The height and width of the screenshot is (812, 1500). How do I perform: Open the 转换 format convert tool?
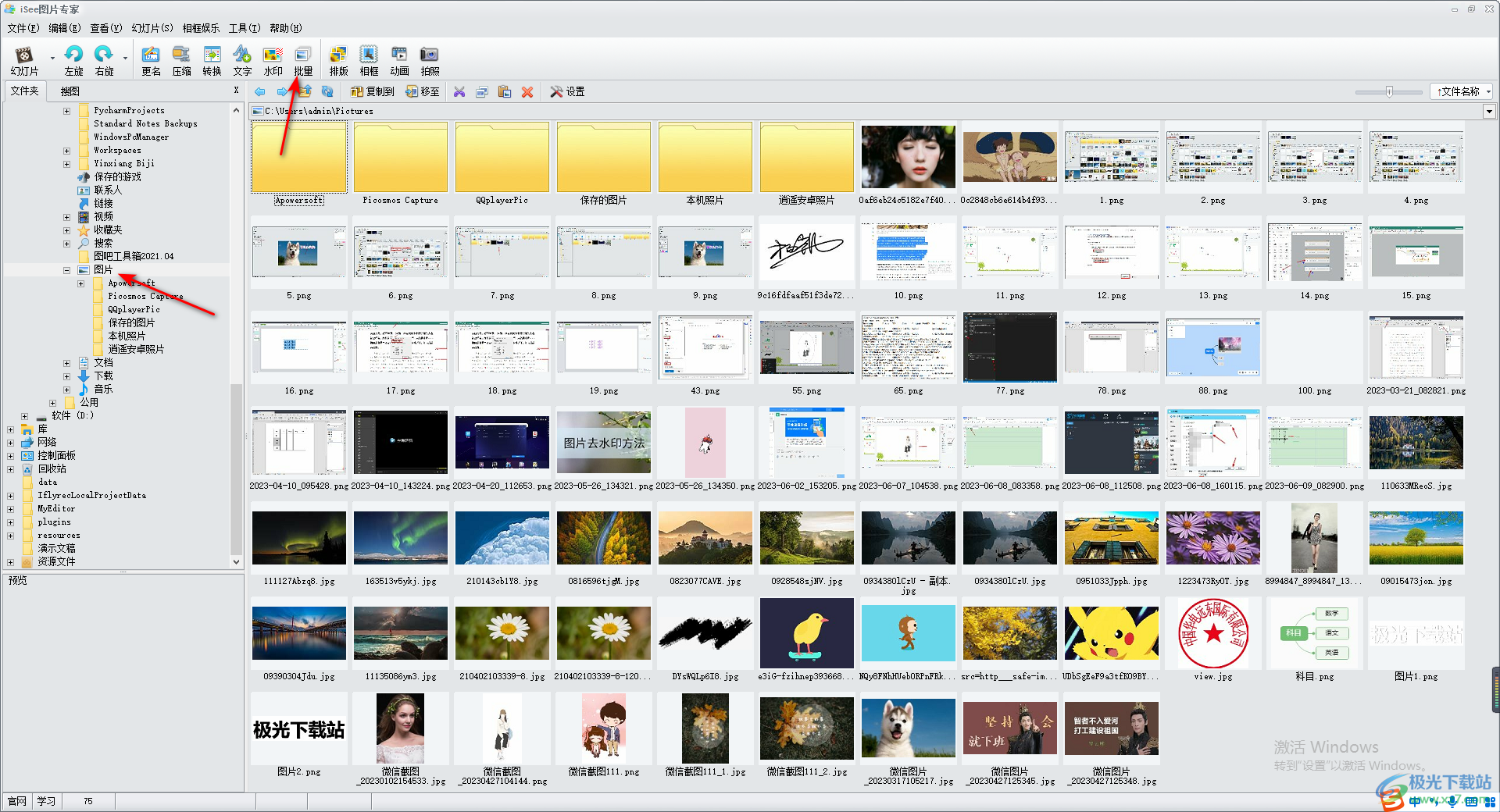(212, 60)
